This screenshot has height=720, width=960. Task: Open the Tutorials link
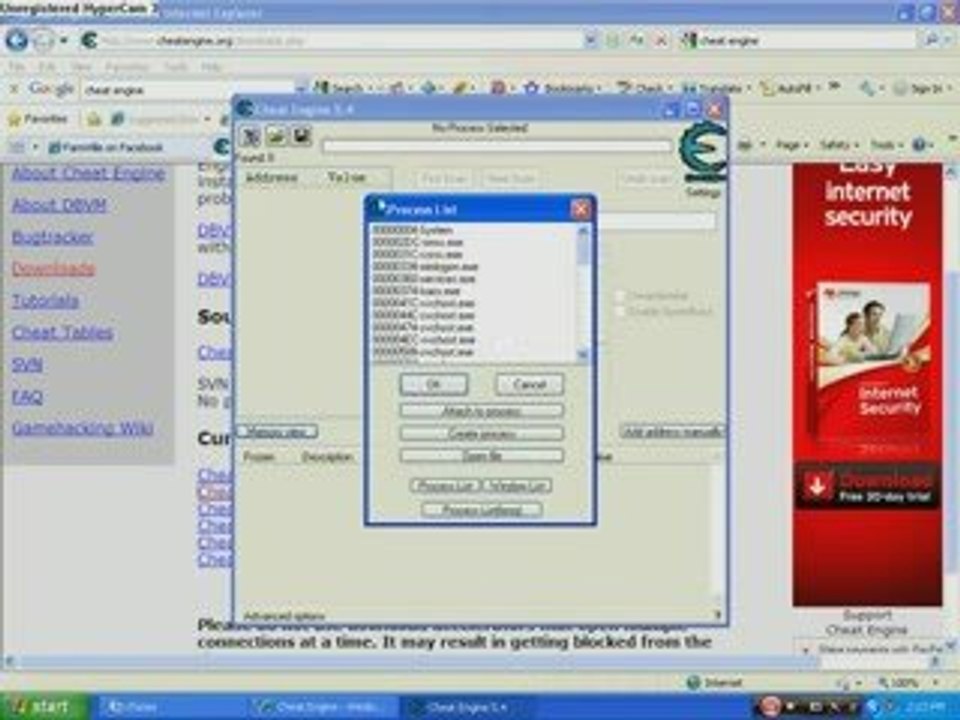point(45,301)
